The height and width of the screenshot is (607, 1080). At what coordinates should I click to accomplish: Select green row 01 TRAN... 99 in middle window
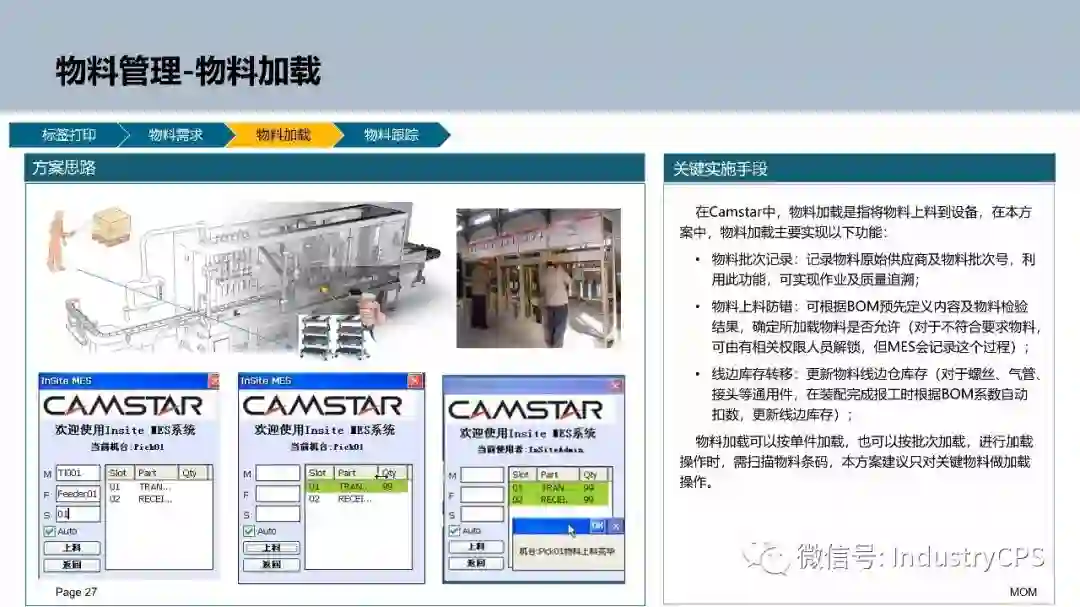point(357,486)
